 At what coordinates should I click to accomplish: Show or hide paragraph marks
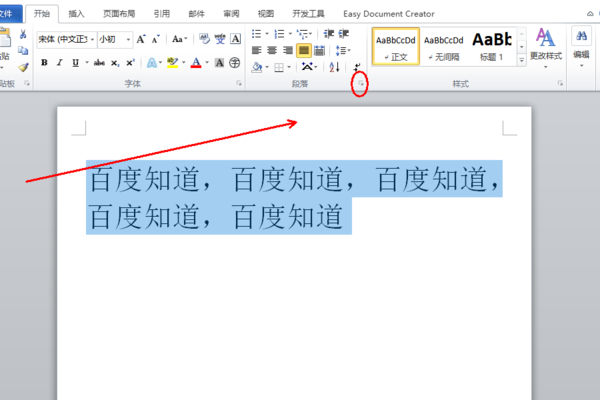(x=357, y=67)
